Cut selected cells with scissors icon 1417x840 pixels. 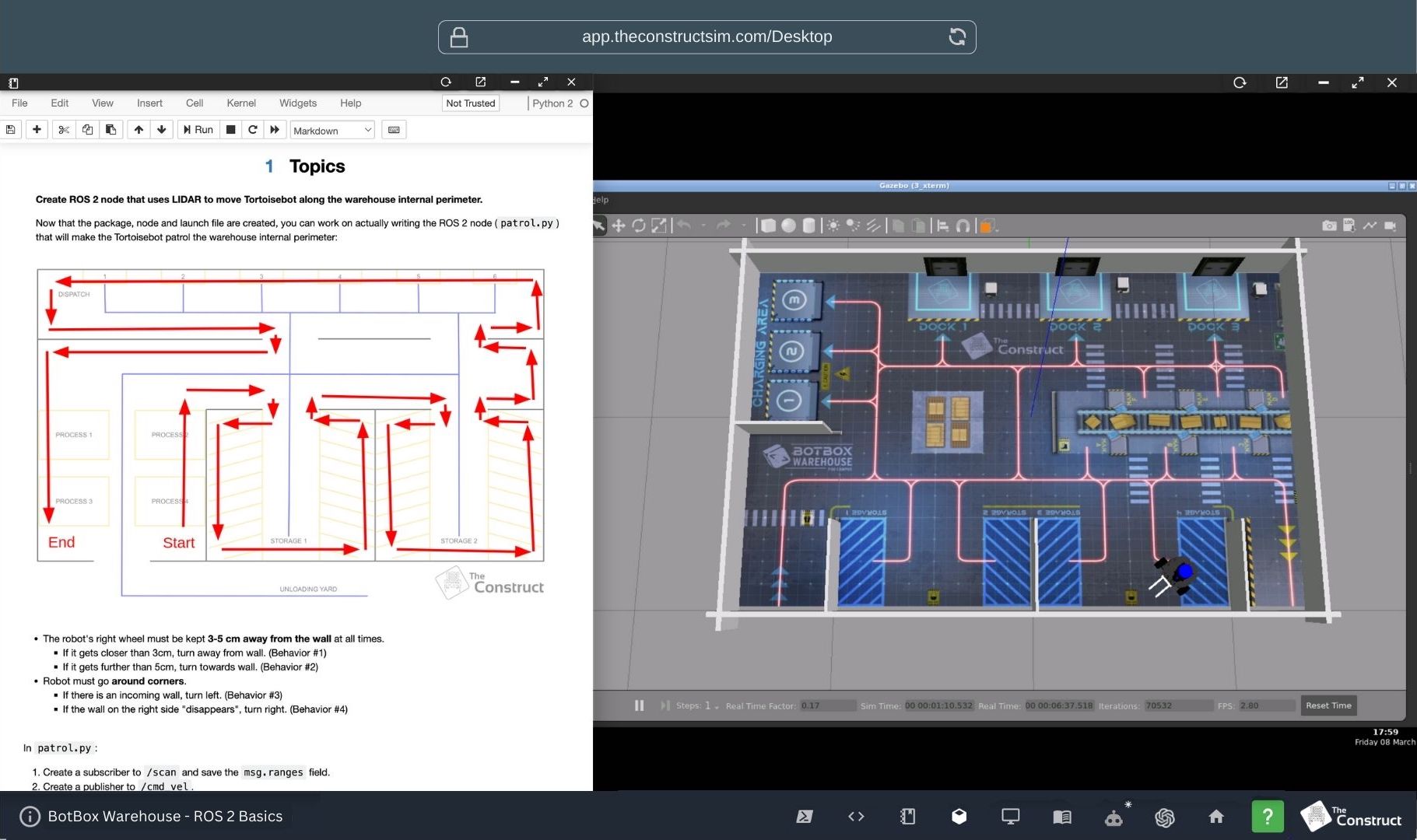pyautogui.click(x=64, y=130)
